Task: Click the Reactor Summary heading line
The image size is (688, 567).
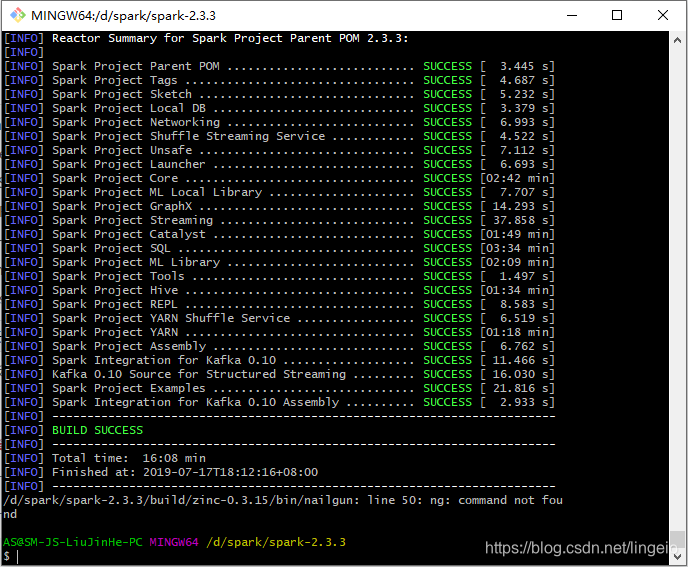Action: click(x=206, y=39)
